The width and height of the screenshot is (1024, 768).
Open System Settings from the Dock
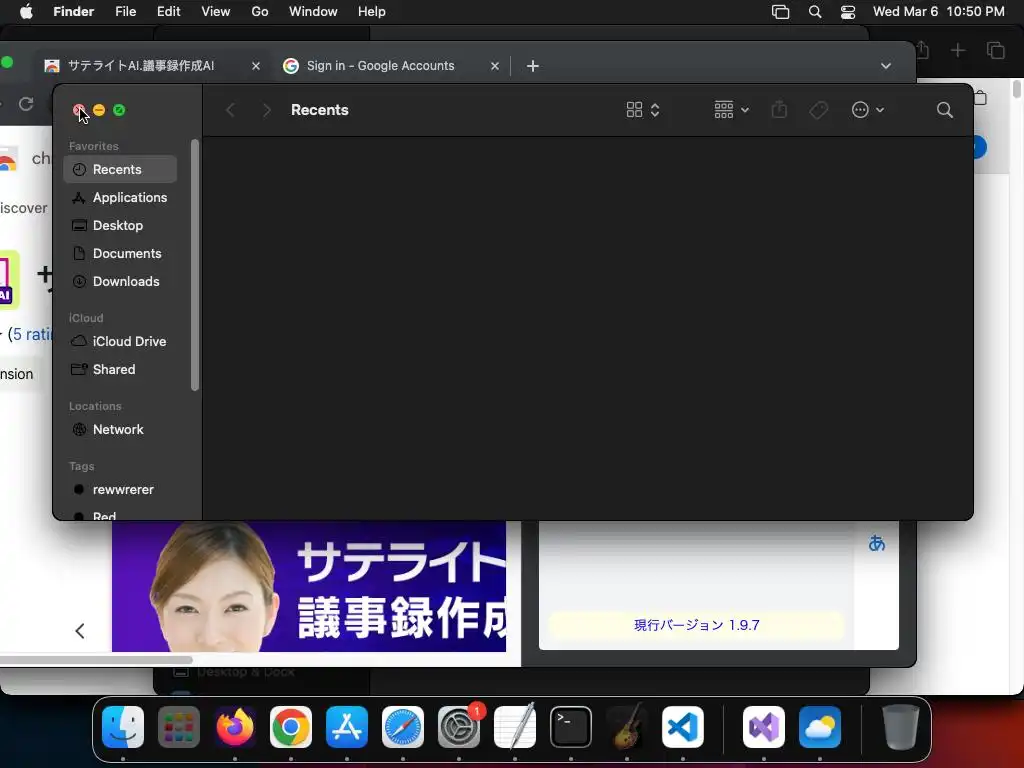(x=459, y=727)
